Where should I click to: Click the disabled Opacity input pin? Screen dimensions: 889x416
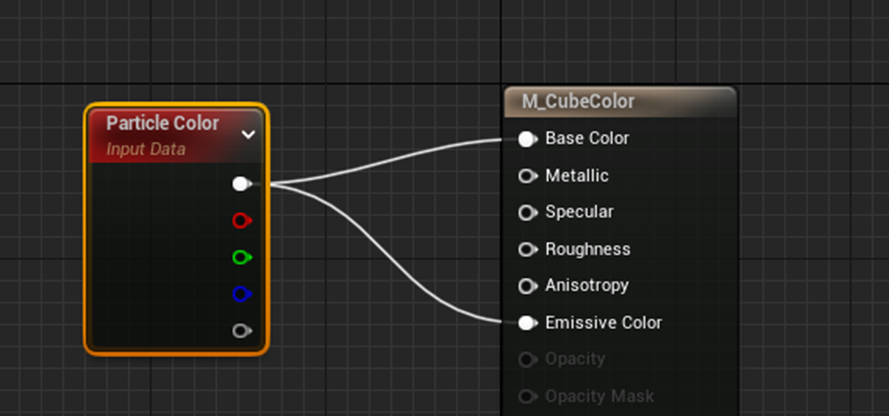[527, 360]
